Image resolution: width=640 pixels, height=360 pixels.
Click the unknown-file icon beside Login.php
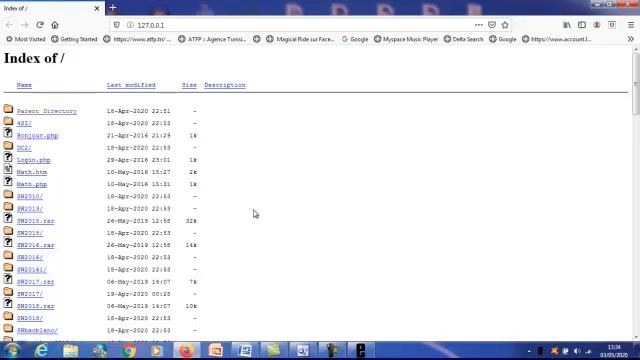click(x=8, y=158)
